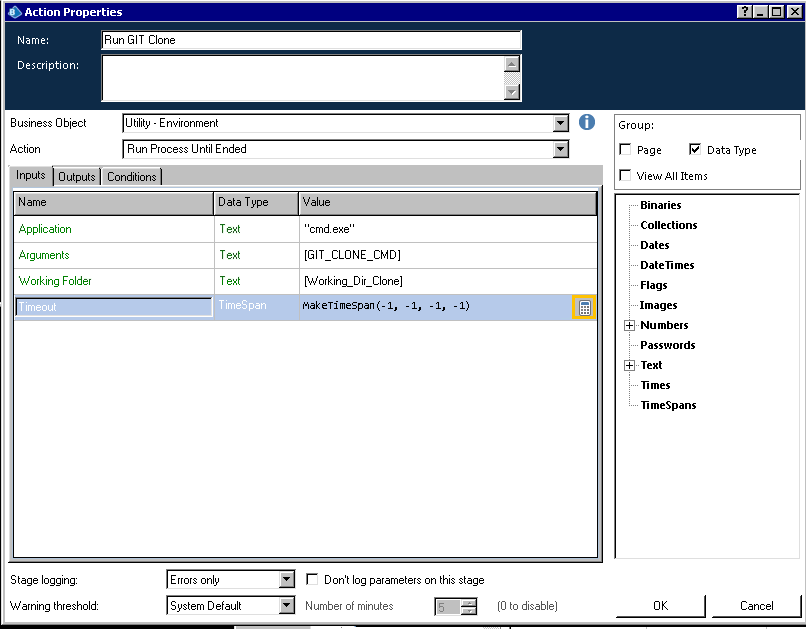Expand the Text tree node
Screen dimensions: 806x629
click(x=629, y=366)
